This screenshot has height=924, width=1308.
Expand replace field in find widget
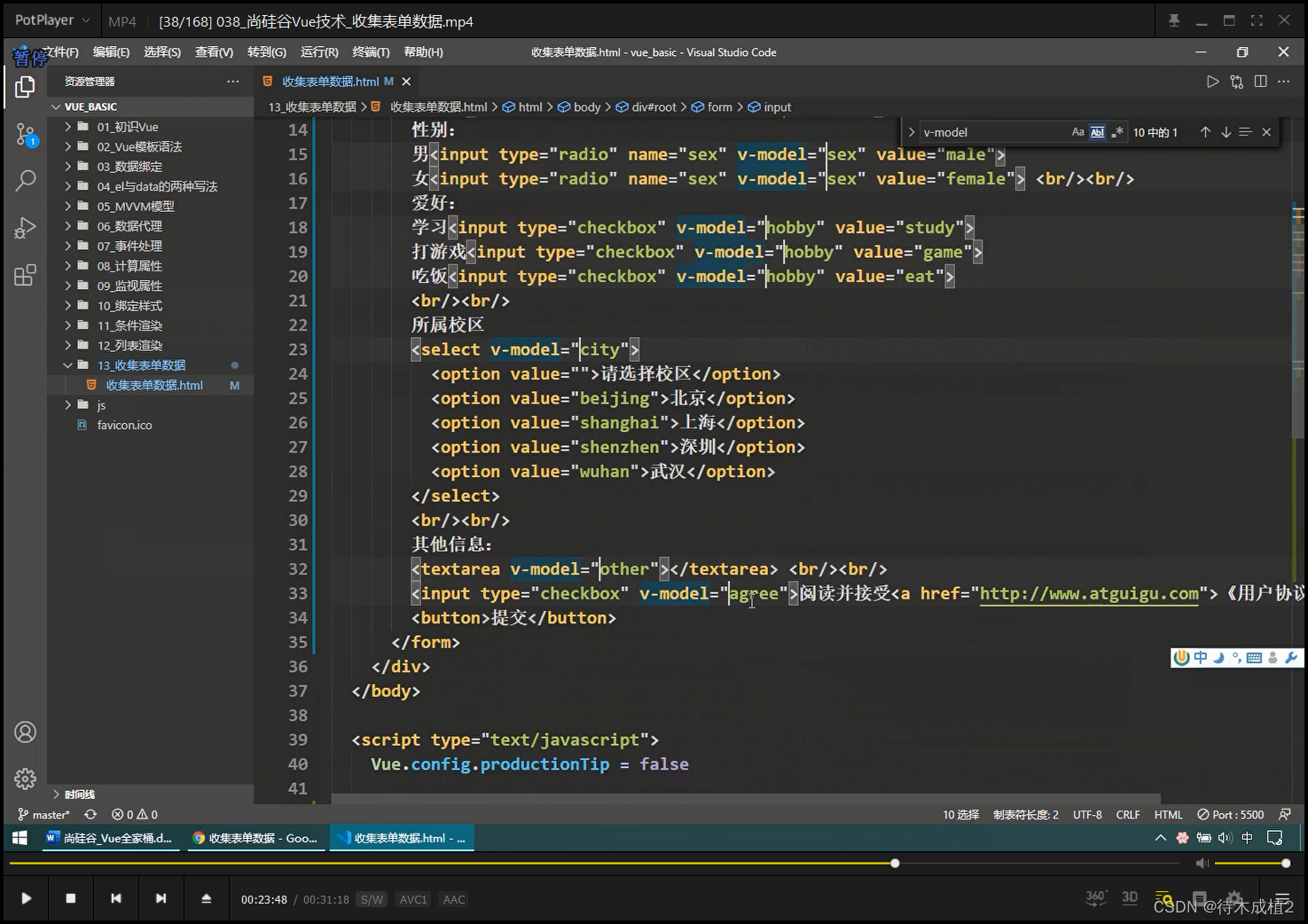911,132
